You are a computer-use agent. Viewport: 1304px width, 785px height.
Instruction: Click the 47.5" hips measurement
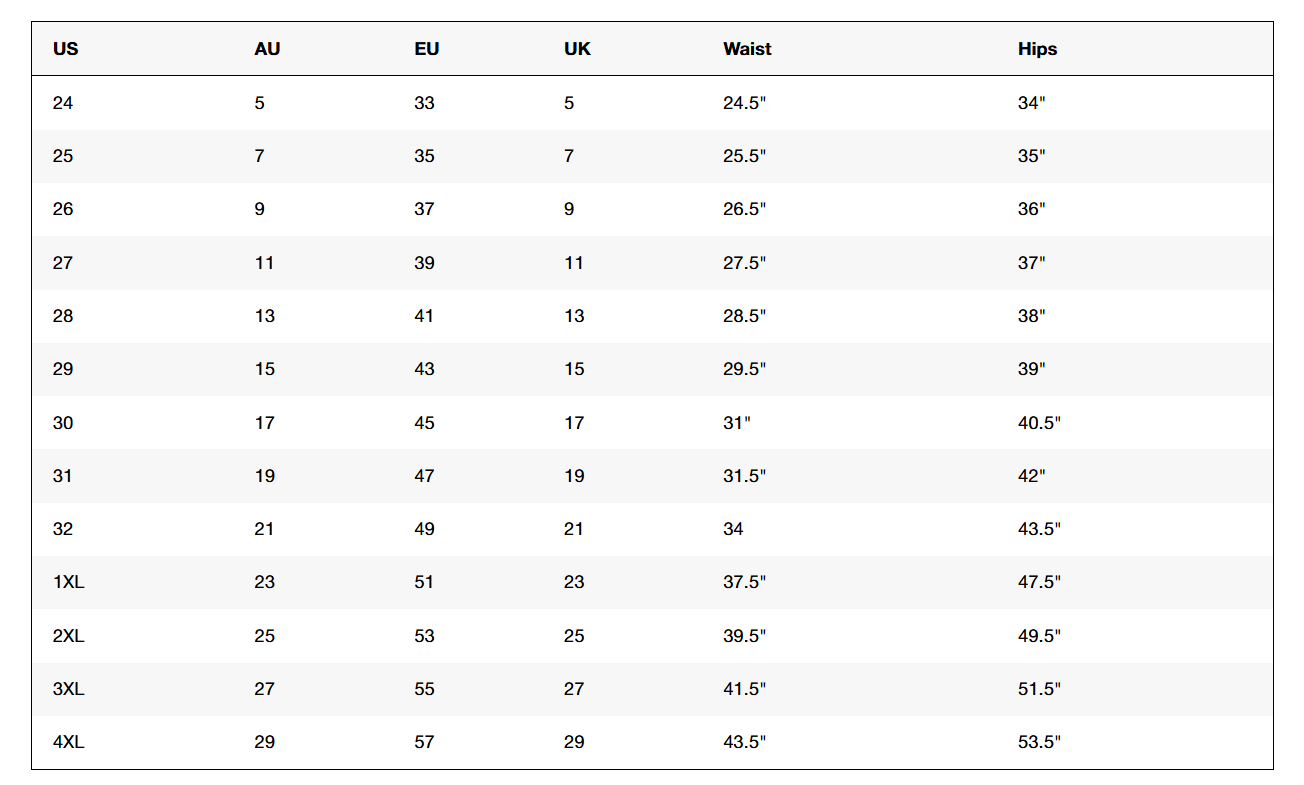pos(1039,582)
